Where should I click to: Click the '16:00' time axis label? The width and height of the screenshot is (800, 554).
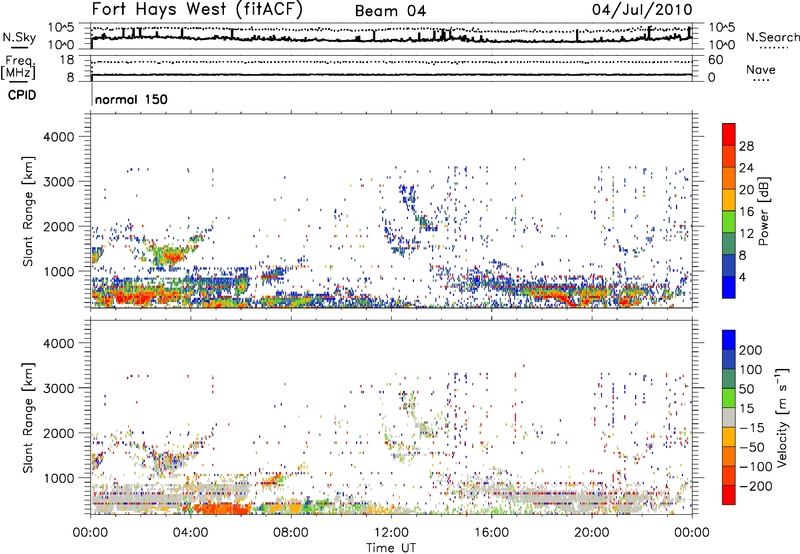491,533
